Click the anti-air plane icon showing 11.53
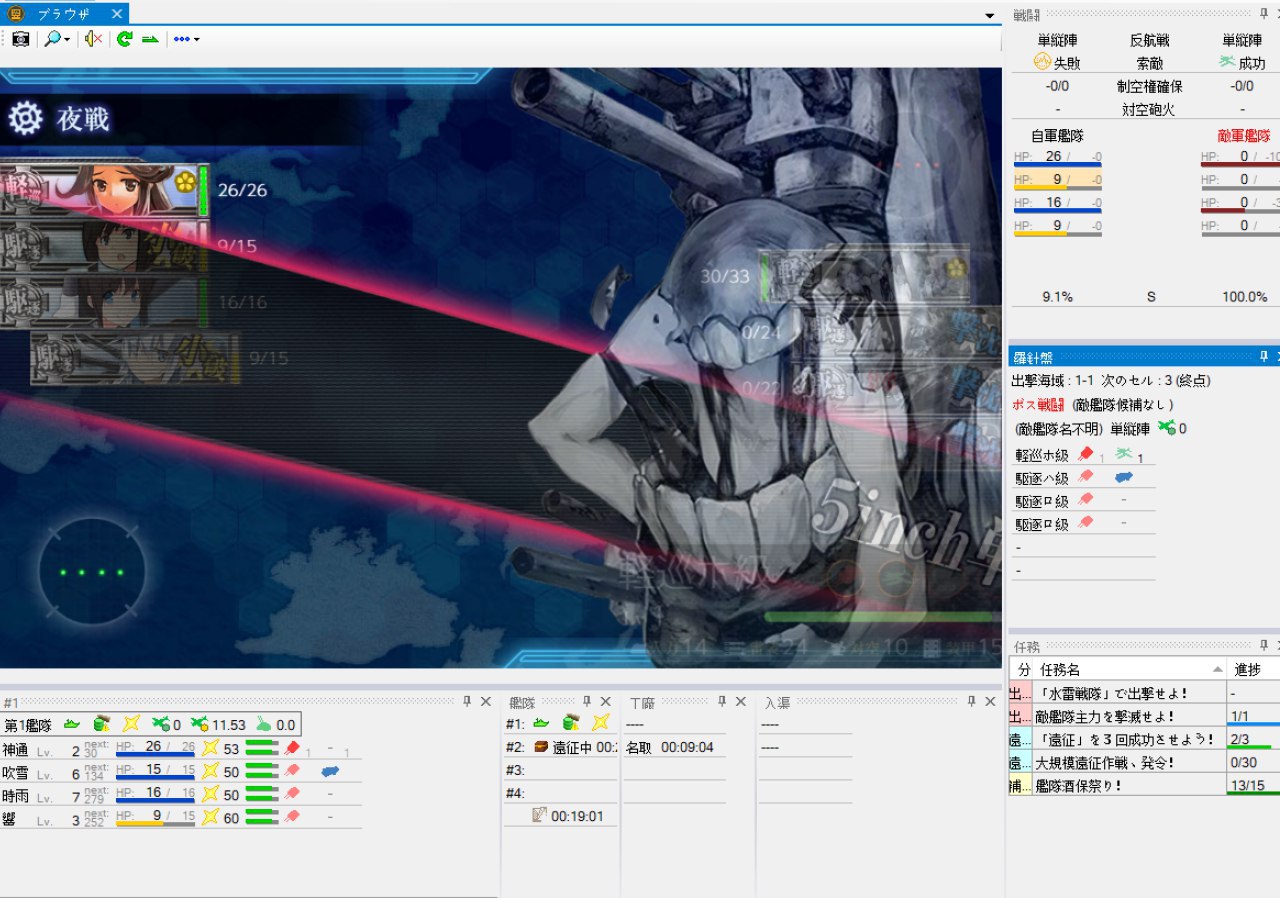Image resolution: width=1280 pixels, height=898 pixels. 200,725
